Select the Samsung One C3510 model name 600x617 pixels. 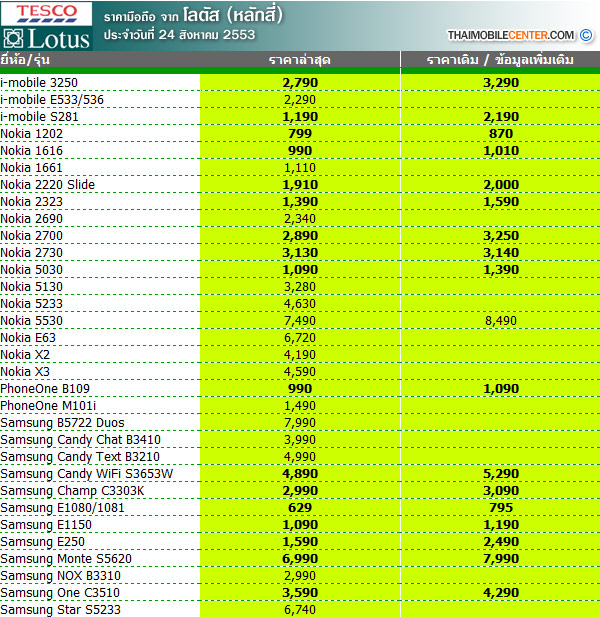pos(60,593)
